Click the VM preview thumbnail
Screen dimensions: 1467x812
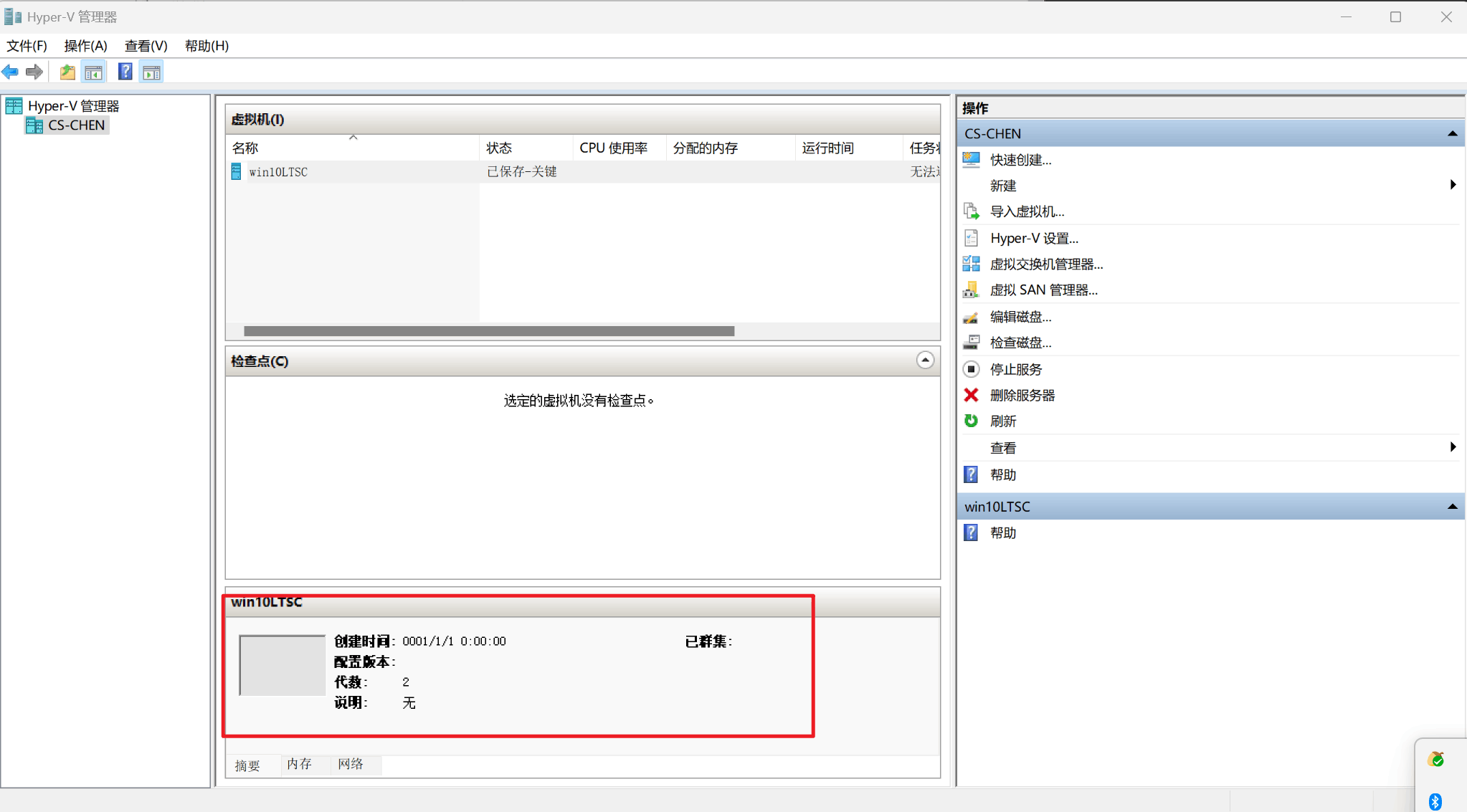click(282, 665)
